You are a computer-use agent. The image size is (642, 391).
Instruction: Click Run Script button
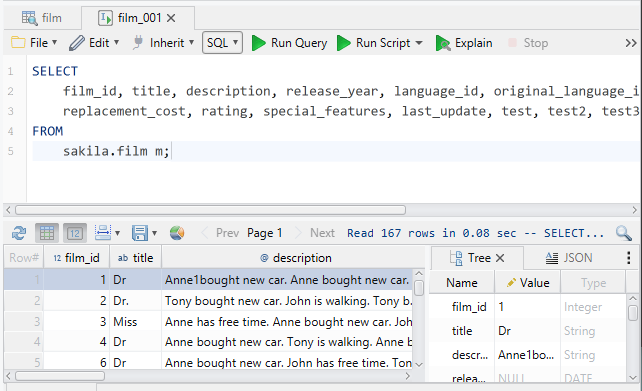[x=373, y=43]
